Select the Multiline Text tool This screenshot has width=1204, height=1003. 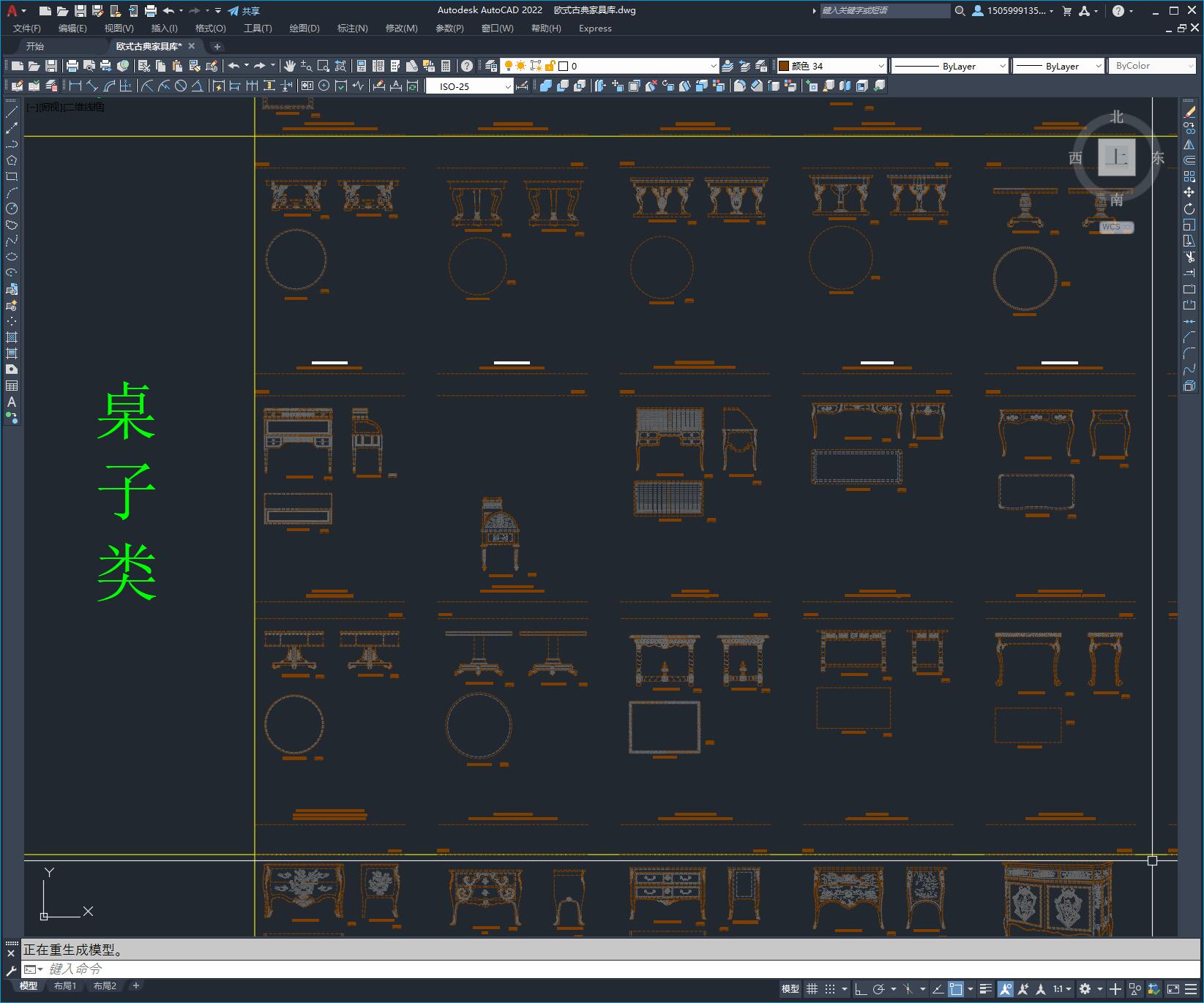pos(12,402)
